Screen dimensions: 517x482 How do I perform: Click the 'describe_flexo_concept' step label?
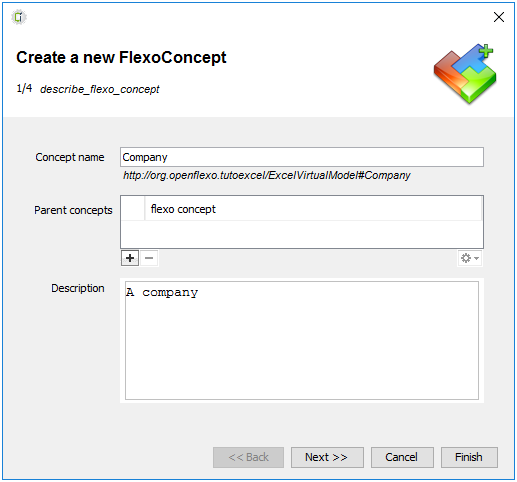(x=100, y=89)
